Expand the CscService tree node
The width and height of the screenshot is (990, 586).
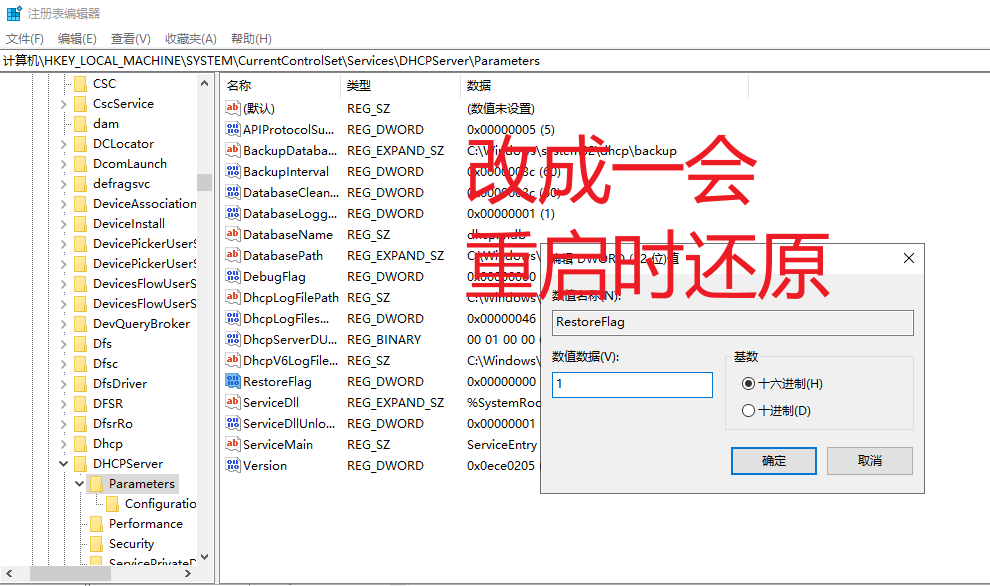64,104
